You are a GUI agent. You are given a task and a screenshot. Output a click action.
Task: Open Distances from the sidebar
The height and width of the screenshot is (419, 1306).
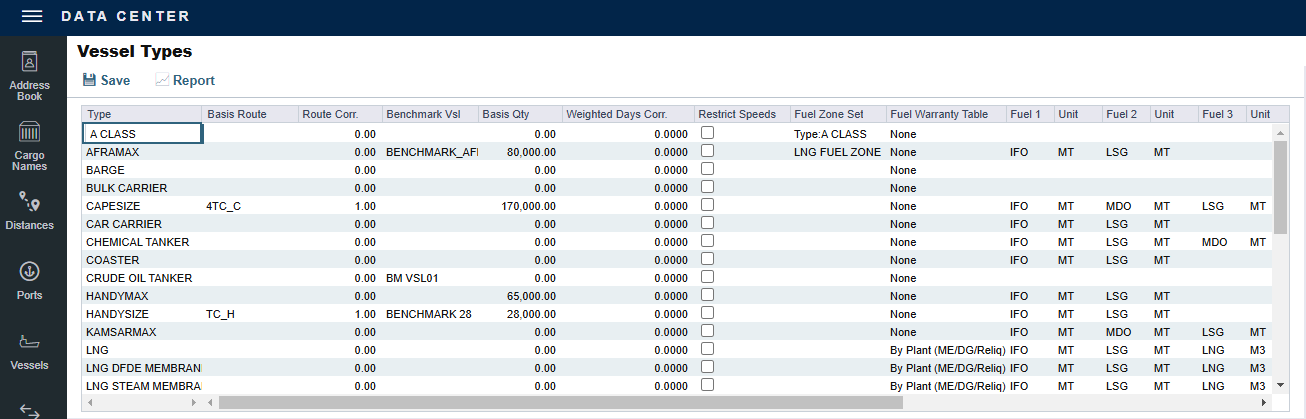[x=29, y=212]
